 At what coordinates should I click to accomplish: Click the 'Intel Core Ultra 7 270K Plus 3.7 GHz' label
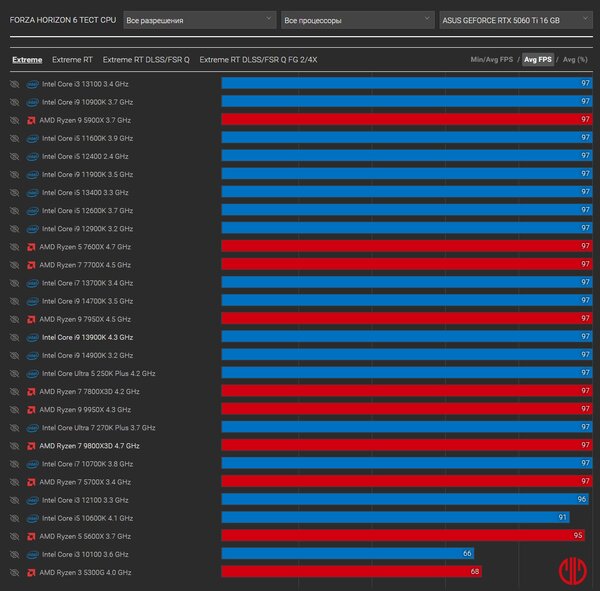coord(99,428)
